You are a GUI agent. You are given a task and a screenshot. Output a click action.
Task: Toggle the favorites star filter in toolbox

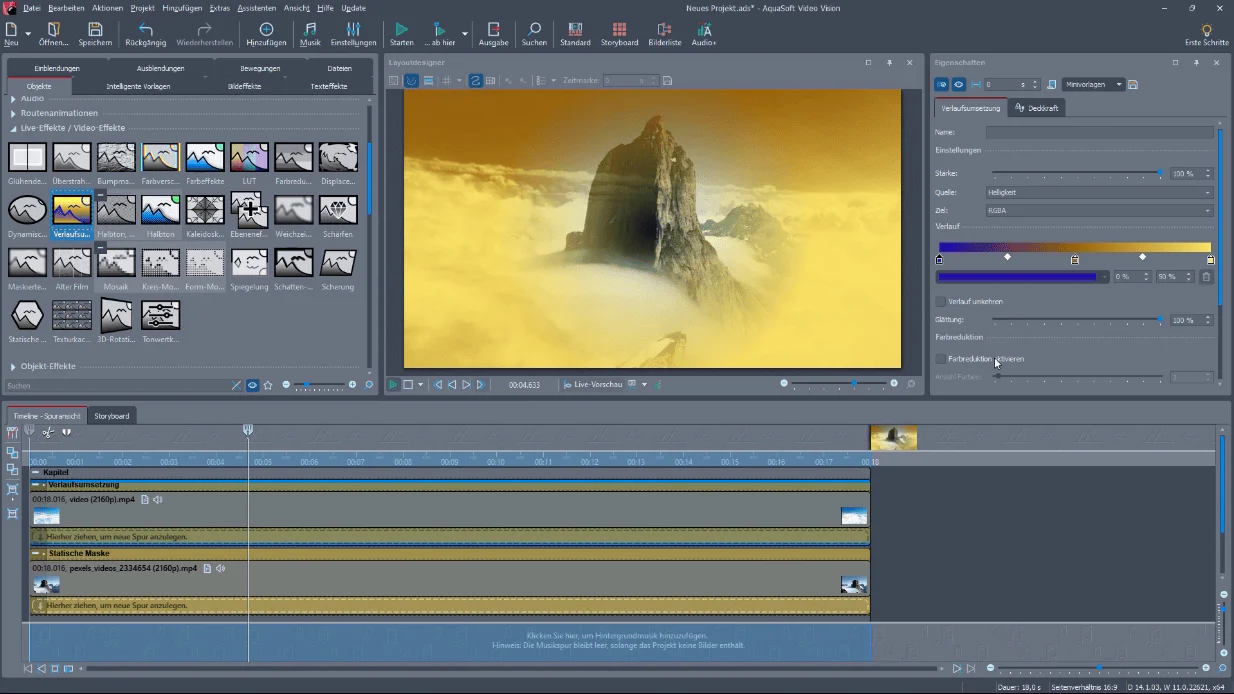coord(268,385)
